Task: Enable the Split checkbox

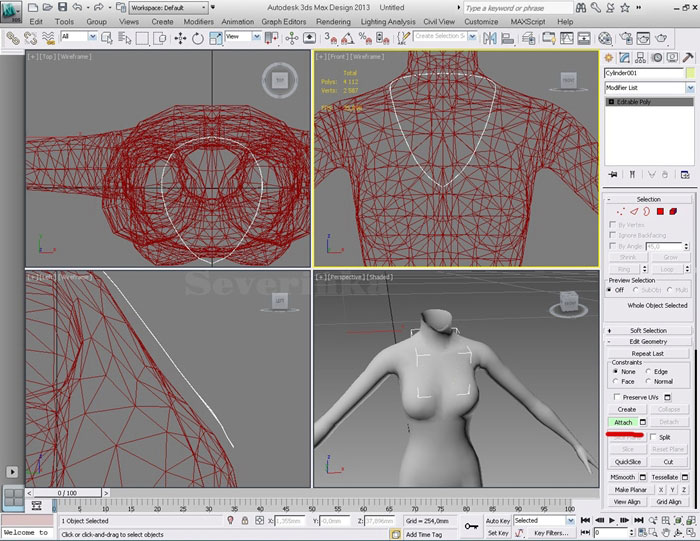Action: pos(653,437)
